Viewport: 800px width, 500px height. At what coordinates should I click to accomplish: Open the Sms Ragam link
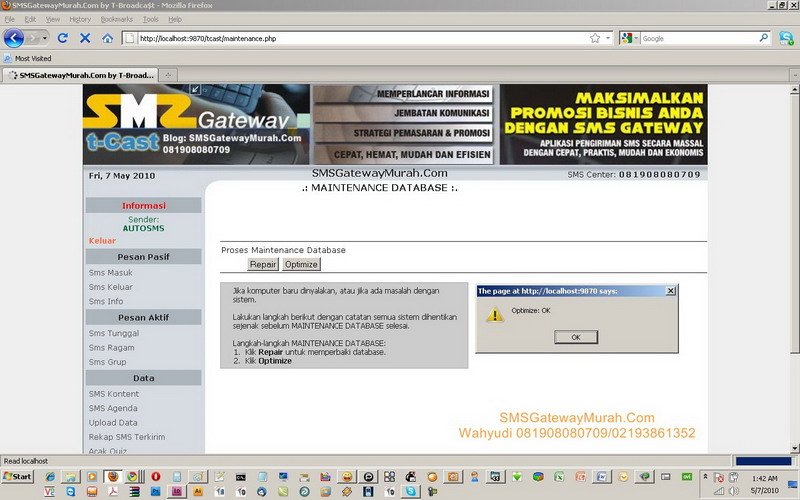pyautogui.click(x=111, y=347)
